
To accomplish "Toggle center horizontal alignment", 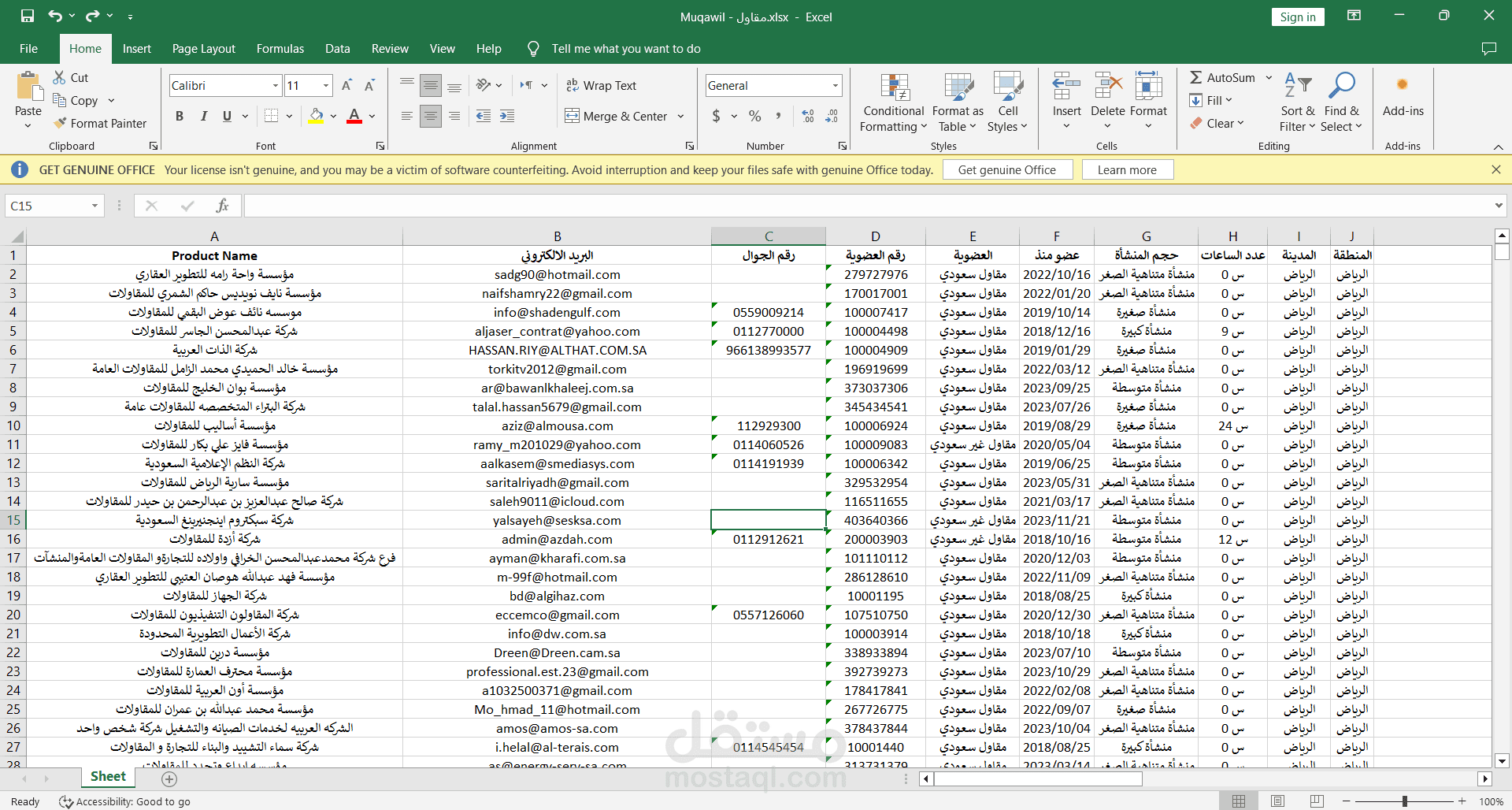I will click(x=431, y=116).
